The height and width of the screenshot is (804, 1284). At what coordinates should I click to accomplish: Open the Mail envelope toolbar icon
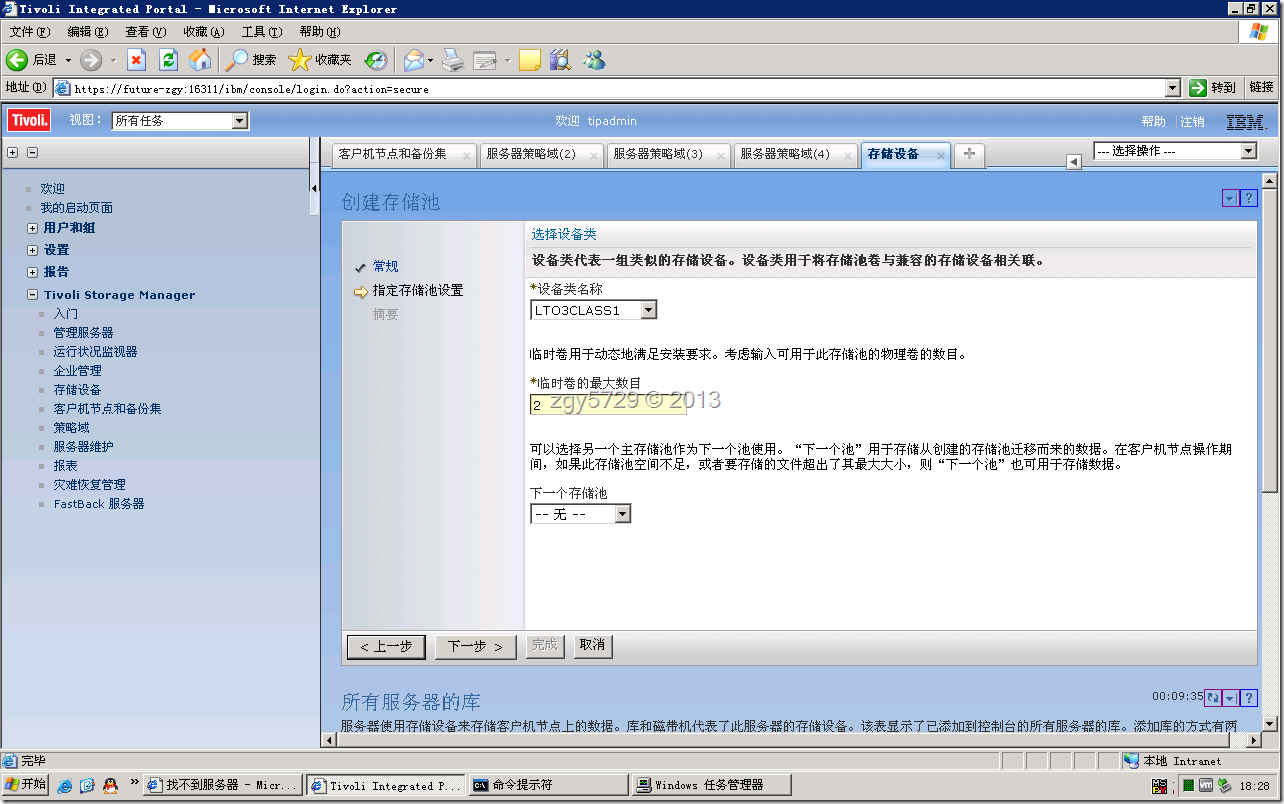(413, 60)
